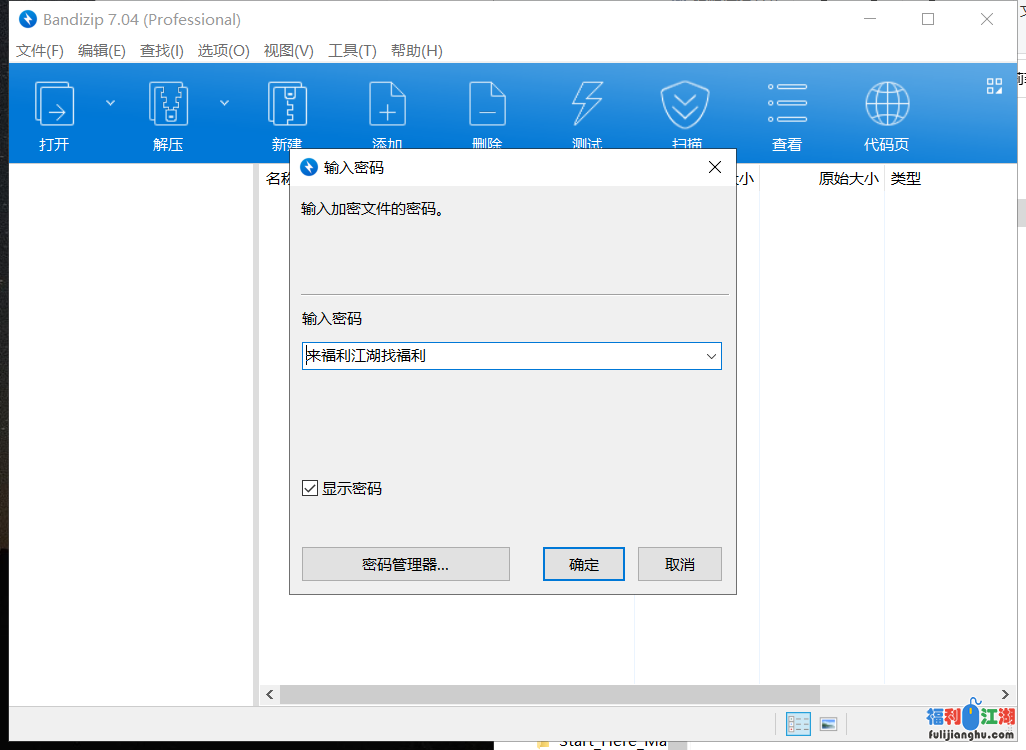Image resolution: width=1026 pixels, height=750 pixels.
Task: Expand the Open tool's dropdown chevron
Action: coord(110,102)
